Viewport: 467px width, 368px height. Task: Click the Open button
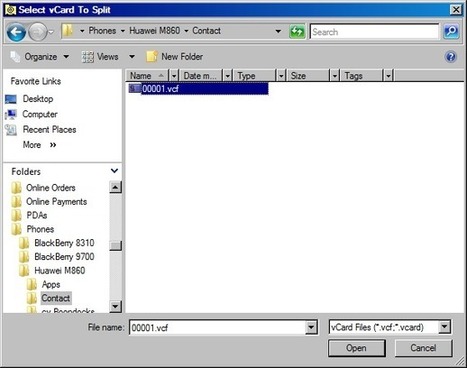click(357, 348)
